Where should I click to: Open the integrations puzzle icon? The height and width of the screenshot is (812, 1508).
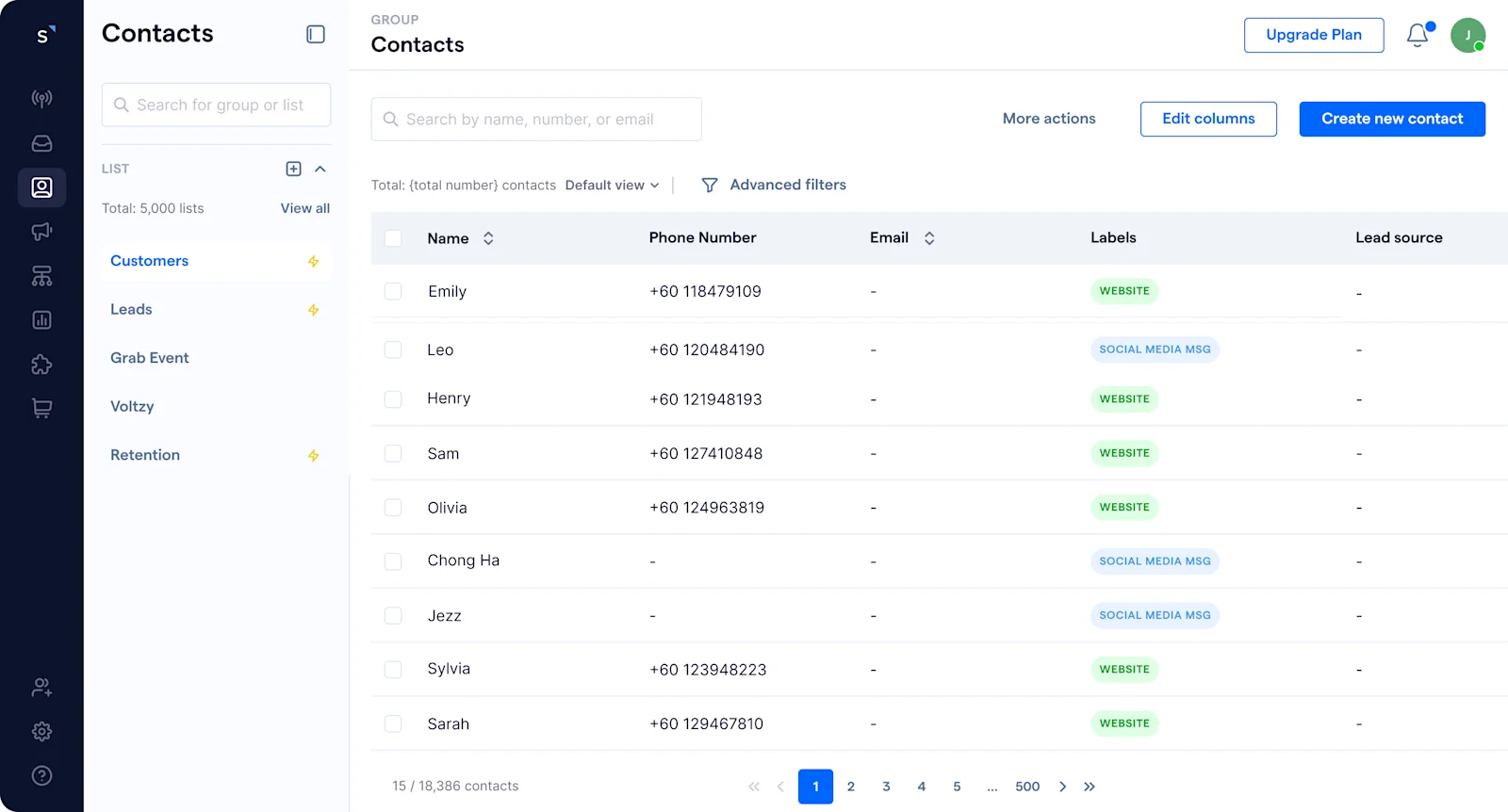(x=41, y=365)
